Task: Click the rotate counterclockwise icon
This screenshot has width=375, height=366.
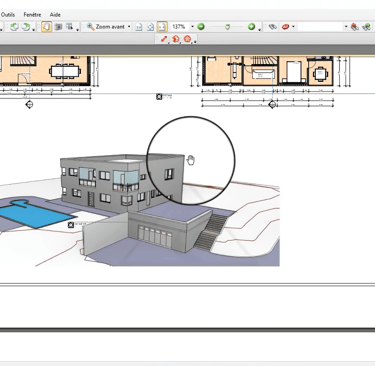Action: 14,27
